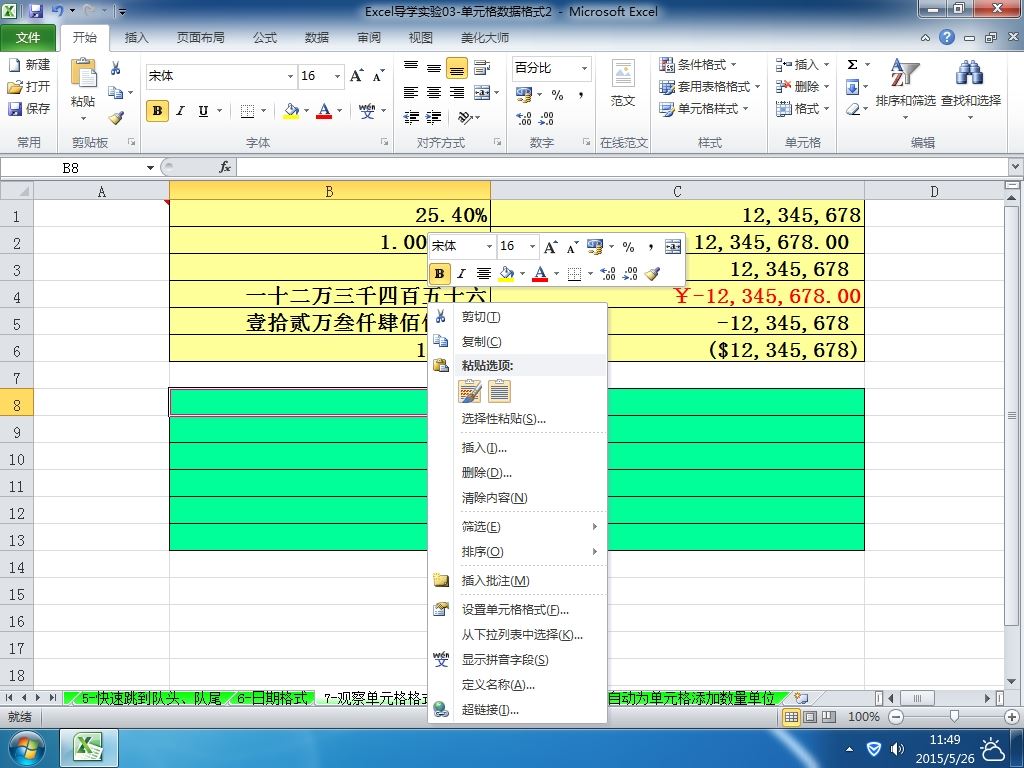
Task: Switch to the 公式 Formulas ribbon tab
Action: 264,38
